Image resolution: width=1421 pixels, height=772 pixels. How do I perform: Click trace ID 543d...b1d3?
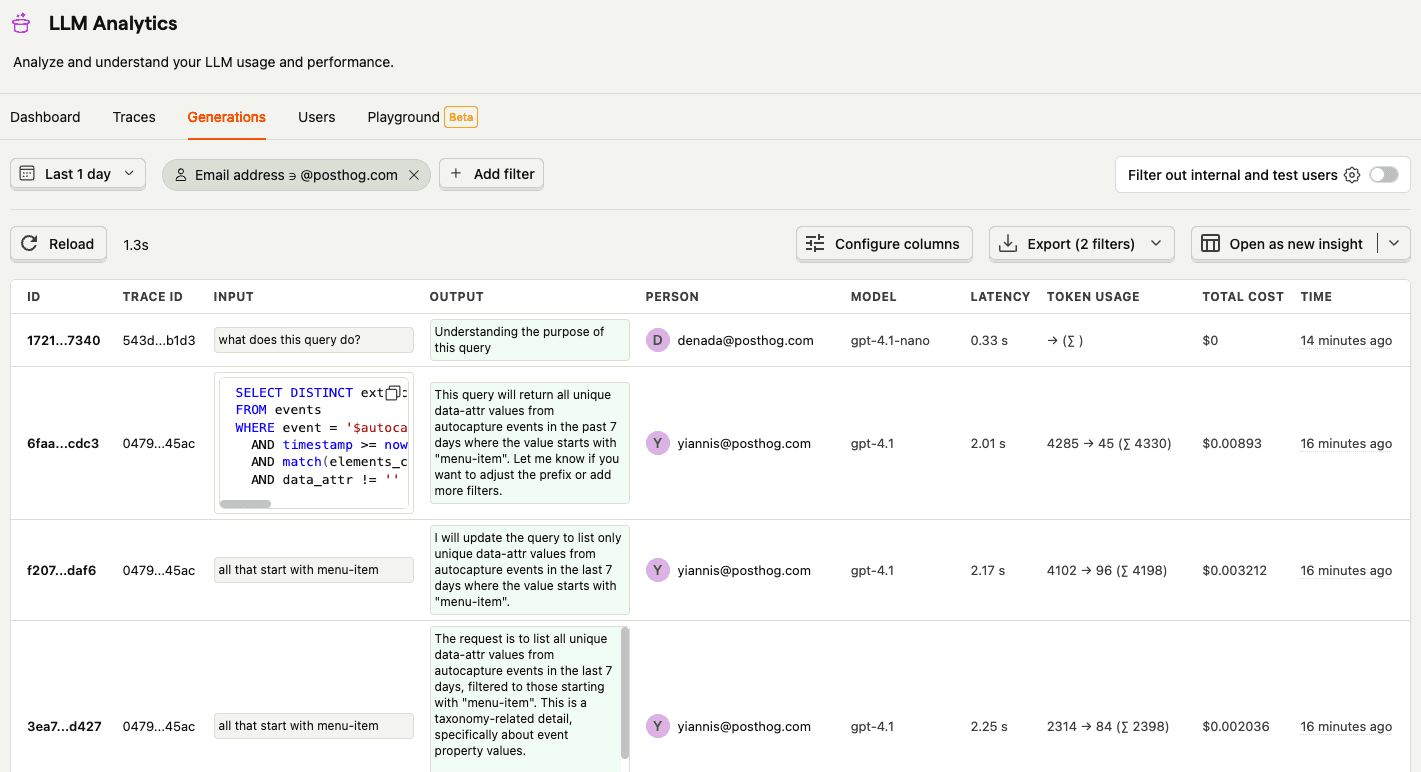click(159, 340)
